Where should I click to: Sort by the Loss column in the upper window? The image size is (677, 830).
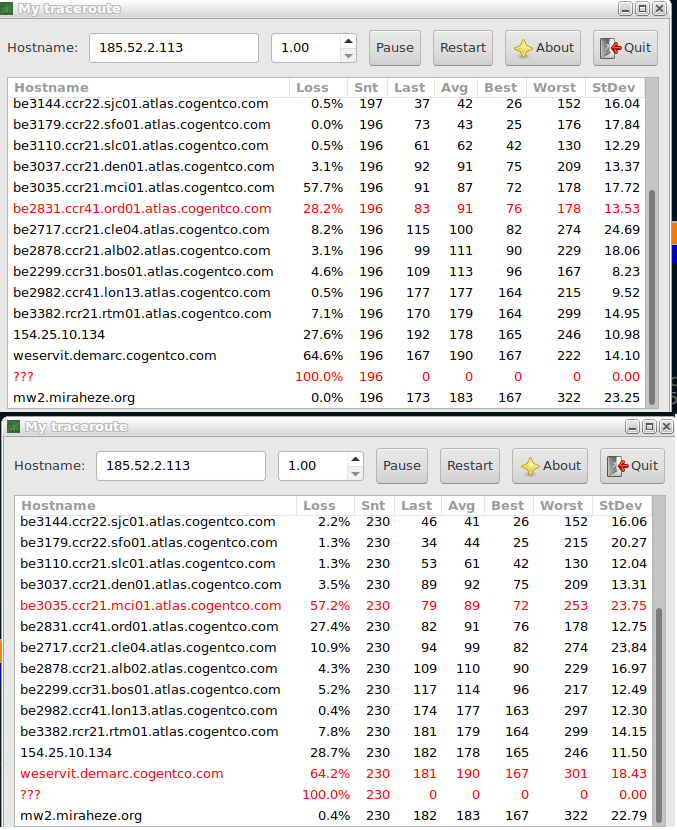[319, 88]
